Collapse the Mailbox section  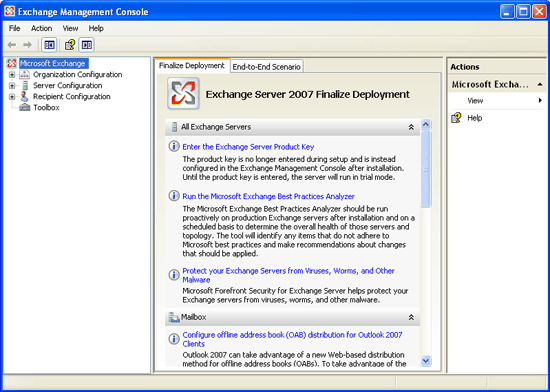point(411,317)
